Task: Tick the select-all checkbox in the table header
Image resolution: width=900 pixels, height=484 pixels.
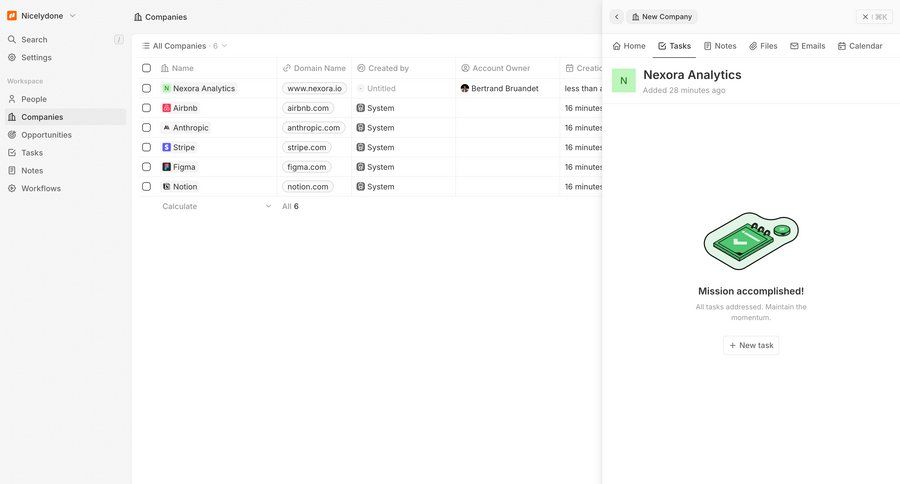Action: (x=146, y=68)
